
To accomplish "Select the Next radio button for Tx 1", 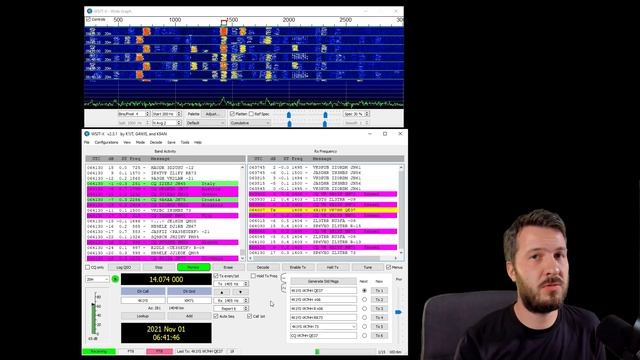I will coord(364,291).
